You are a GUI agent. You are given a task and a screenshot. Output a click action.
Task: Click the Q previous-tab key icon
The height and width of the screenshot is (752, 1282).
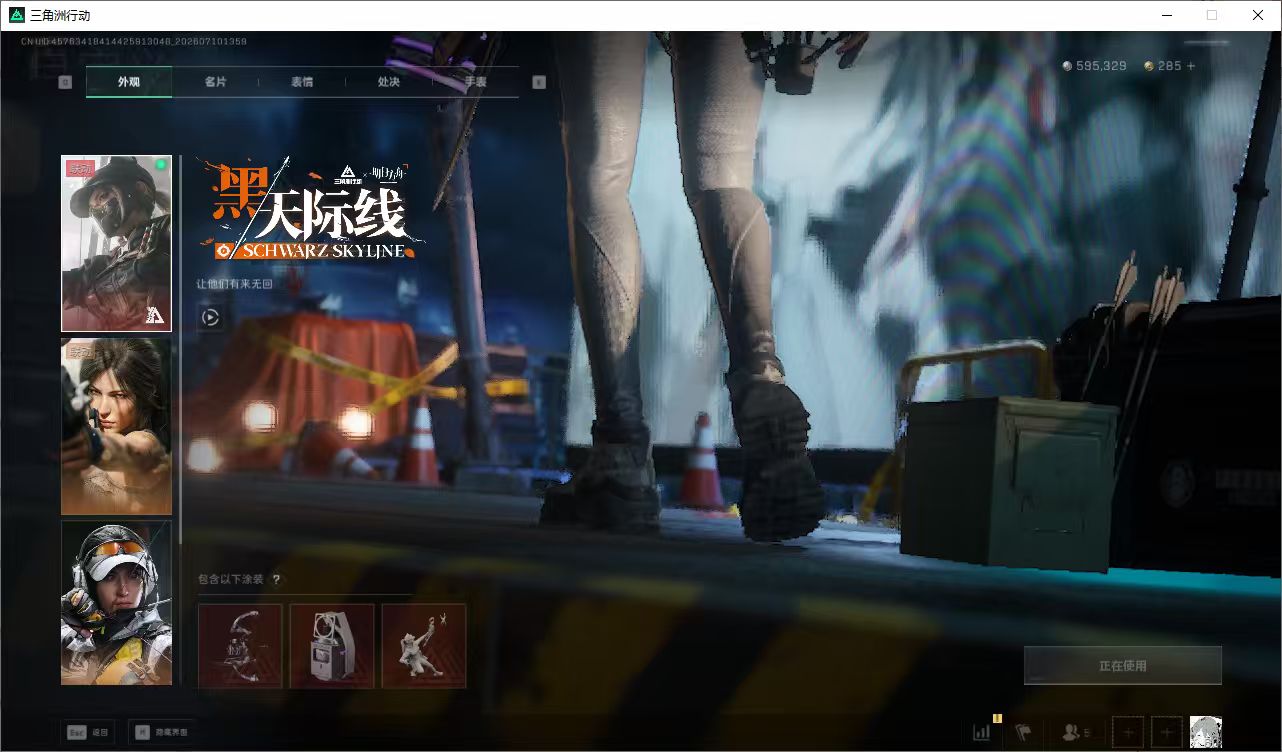coord(65,82)
